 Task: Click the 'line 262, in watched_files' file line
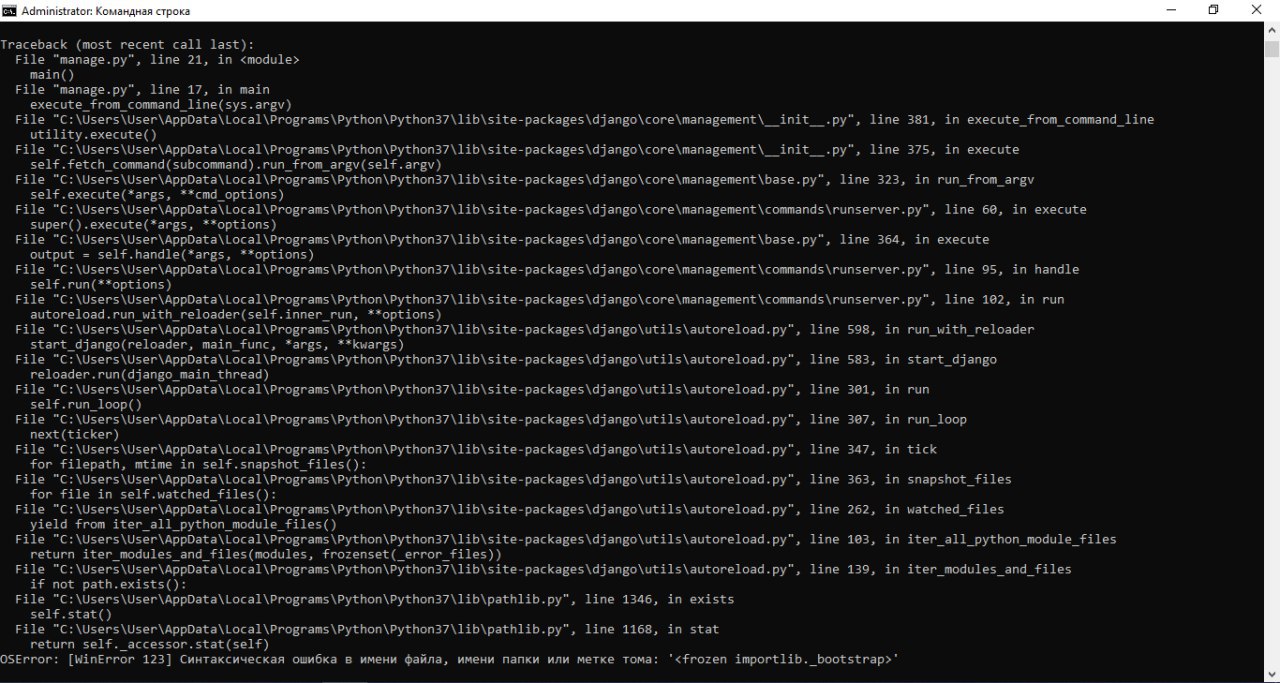[510, 510]
